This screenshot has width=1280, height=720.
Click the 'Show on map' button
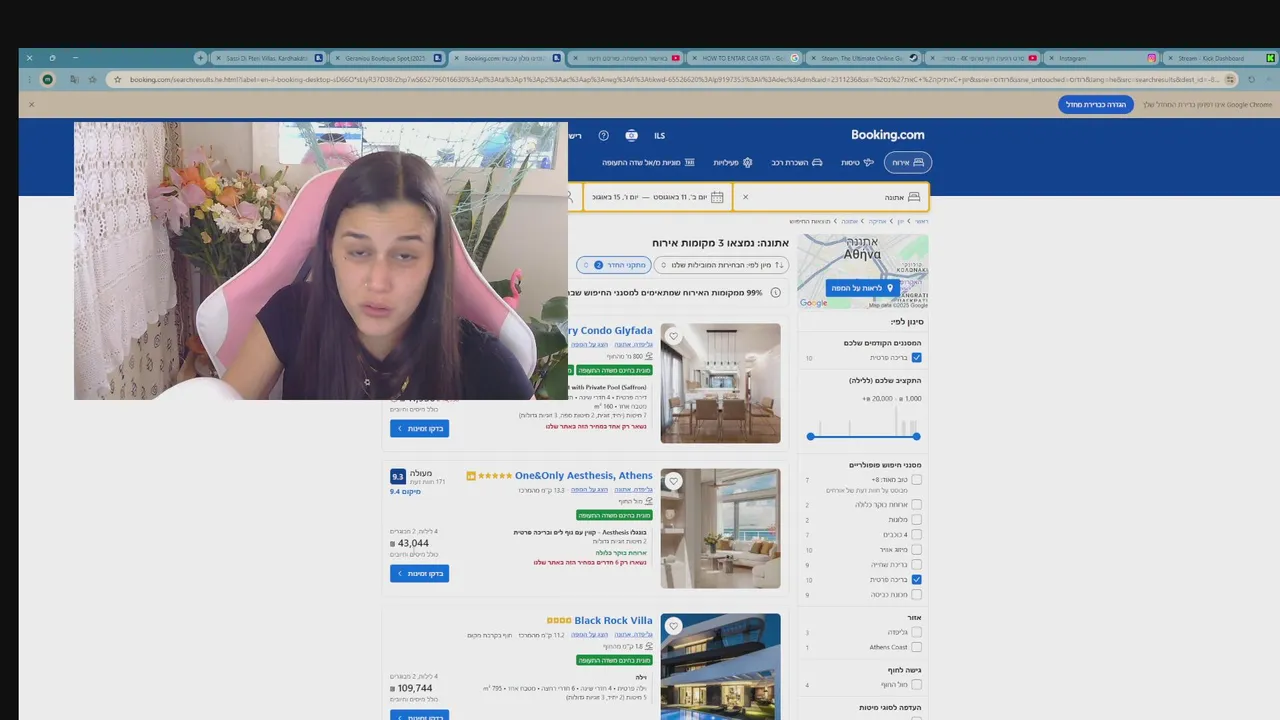(862, 288)
